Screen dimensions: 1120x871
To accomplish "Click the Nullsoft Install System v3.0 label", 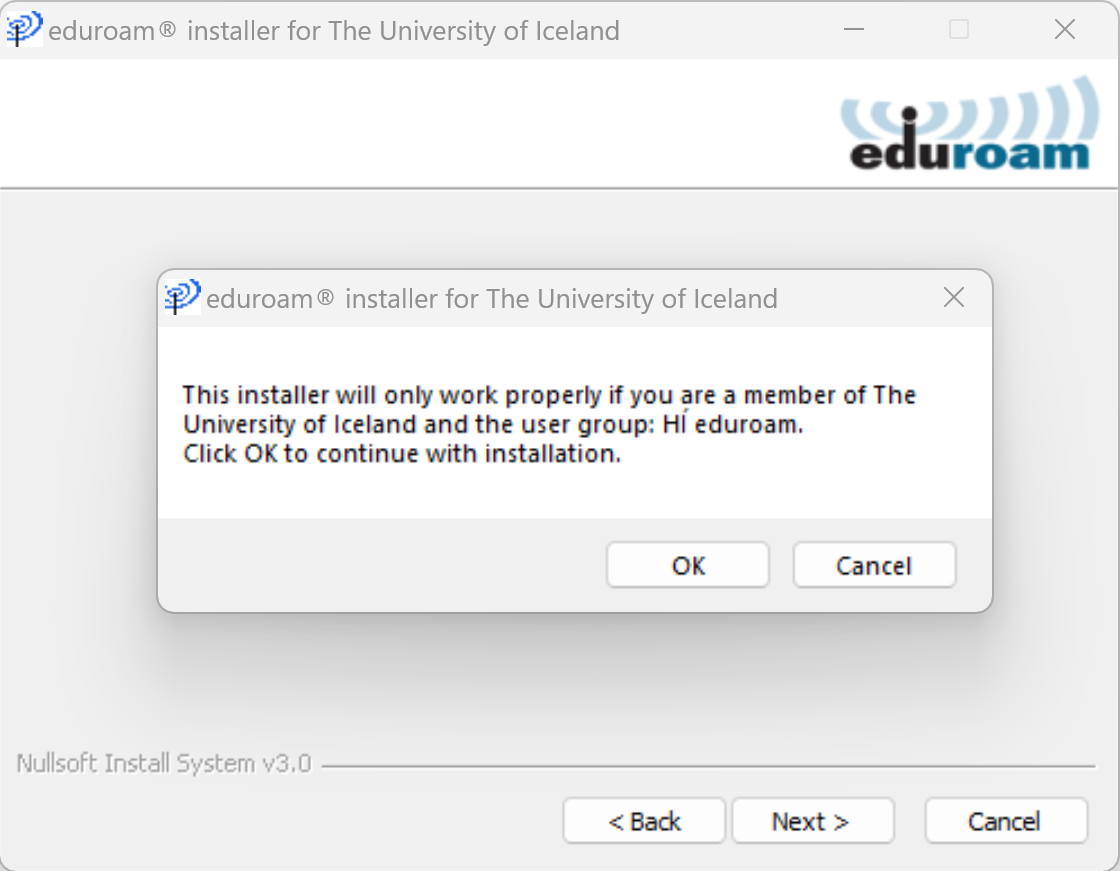I will tap(164, 763).
